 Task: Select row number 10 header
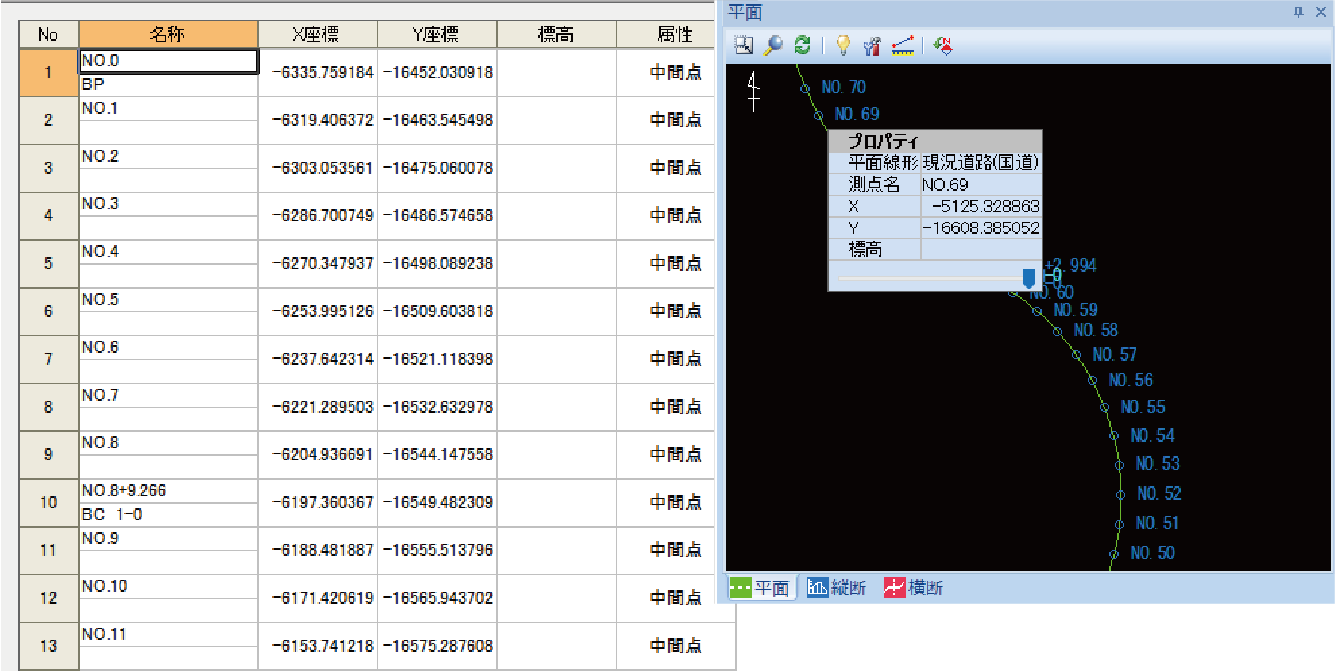pyautogui.click(x=48, y=502)
